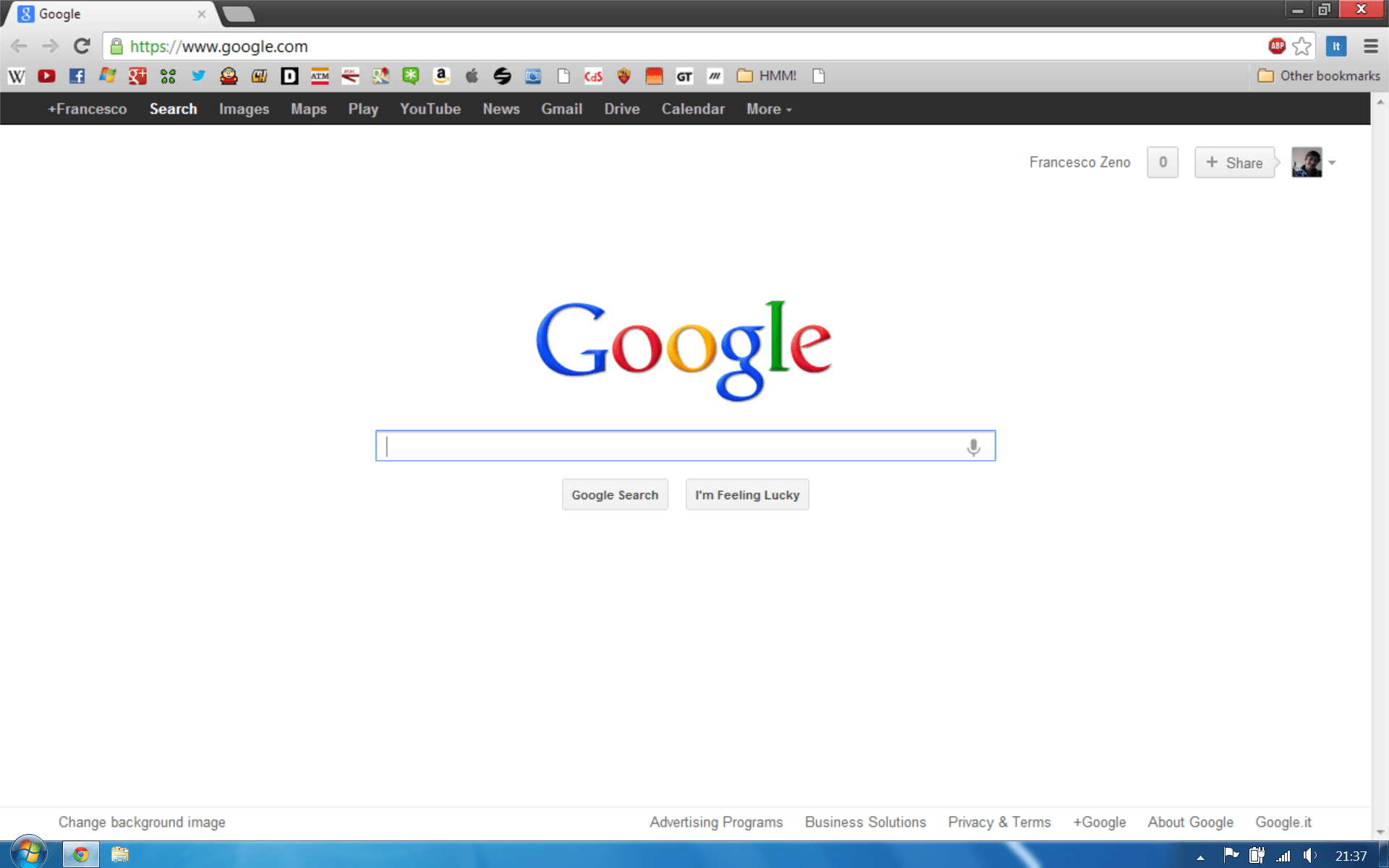Show hidden system tray icons arrow
Image resolution: width=1389 pixels, height=868 pixels.
[x=1200, y=857]
